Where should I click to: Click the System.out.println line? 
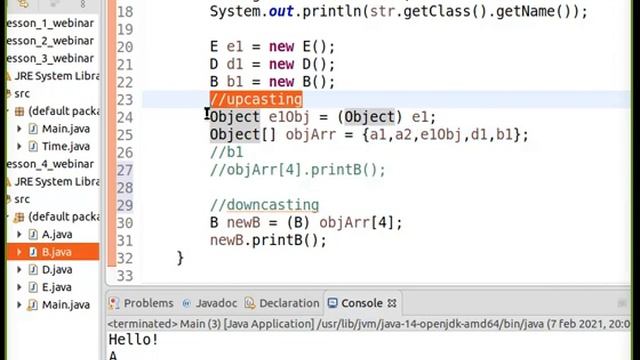[399, 11]
